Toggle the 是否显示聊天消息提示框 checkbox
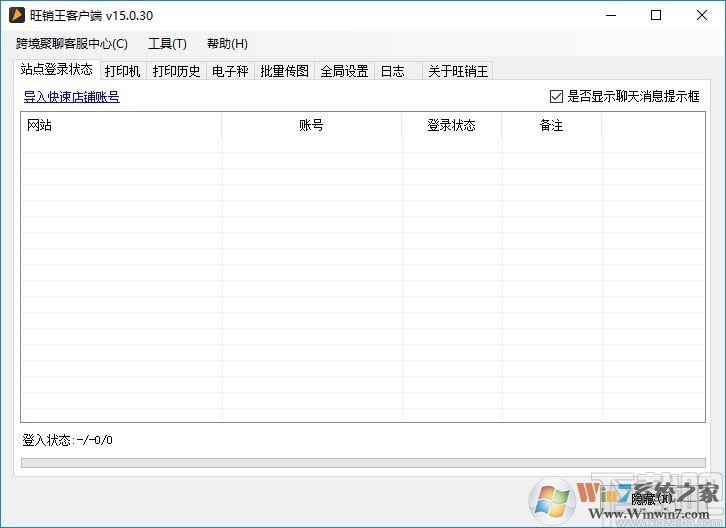726x528 pixels. point(624,96)
